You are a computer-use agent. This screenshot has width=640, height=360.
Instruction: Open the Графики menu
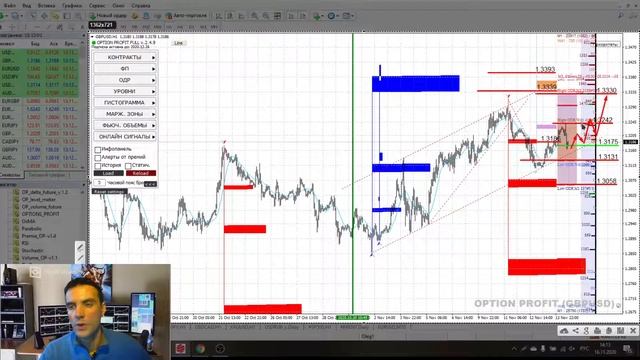tap(72, 6)
